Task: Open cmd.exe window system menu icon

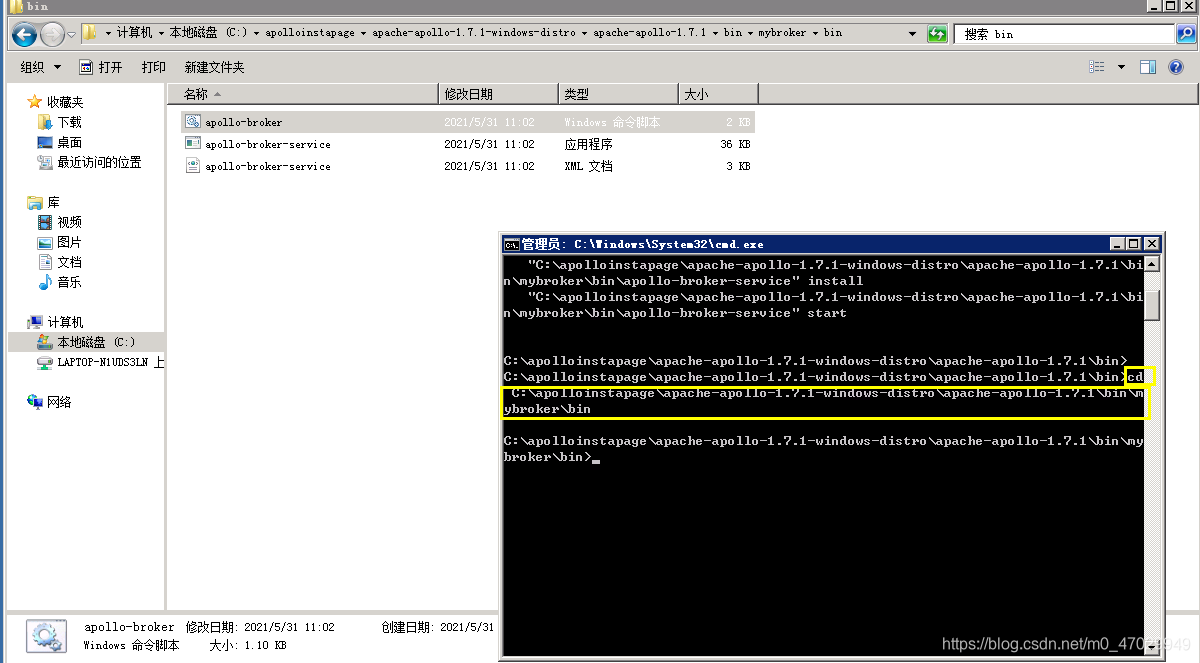Action: pyautogui.click(x=511, y=244)
